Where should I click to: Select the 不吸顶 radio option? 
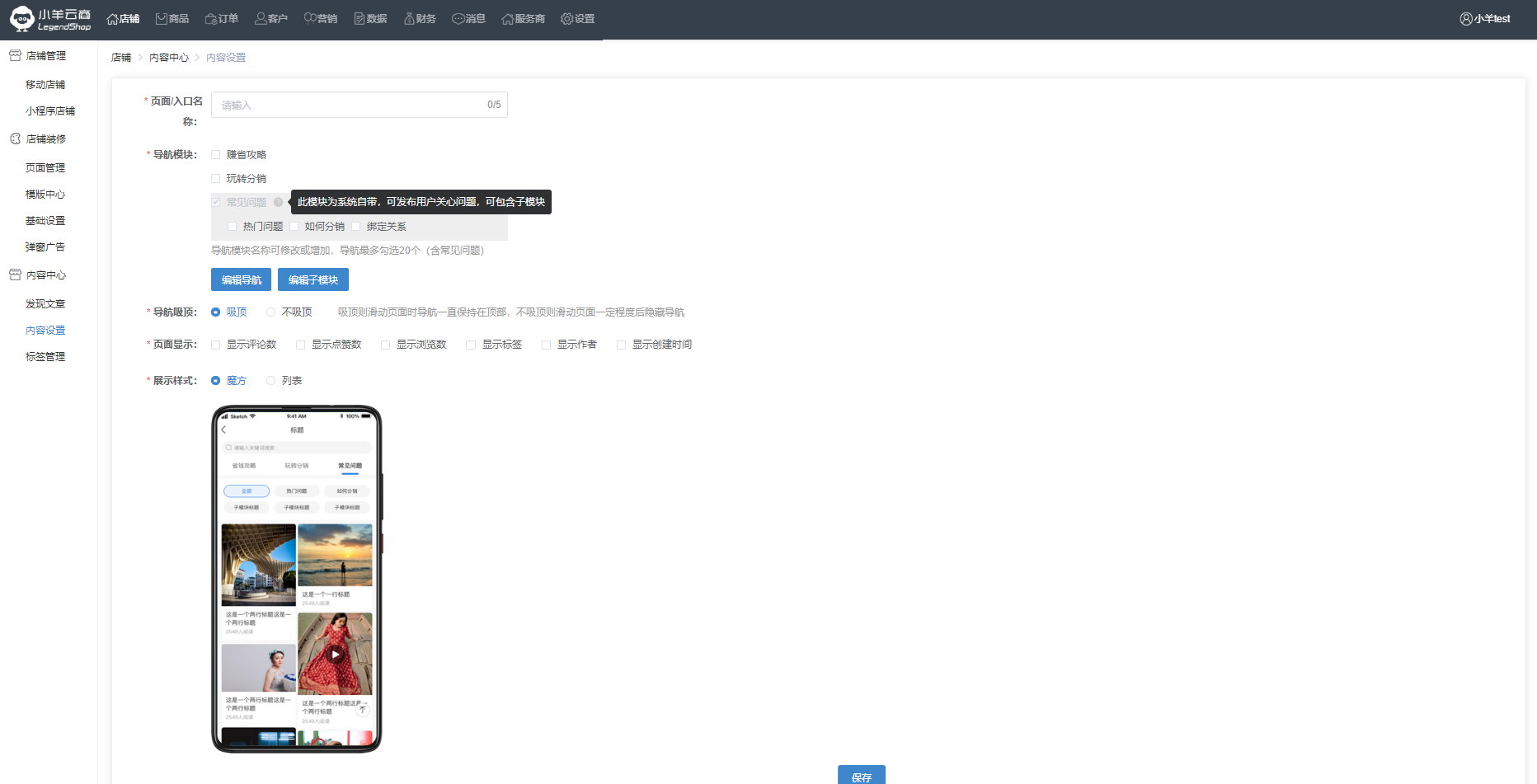(270, 312)
